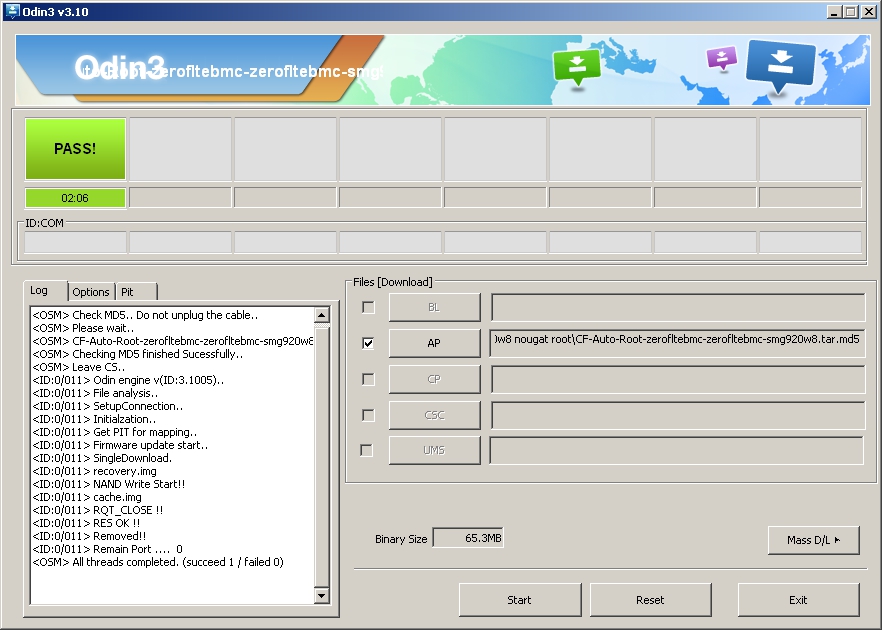The width and height of the screenshot is (882, 630).
Task: Select log line 'Get PIT for mapping..'
Action: [115, 432]
